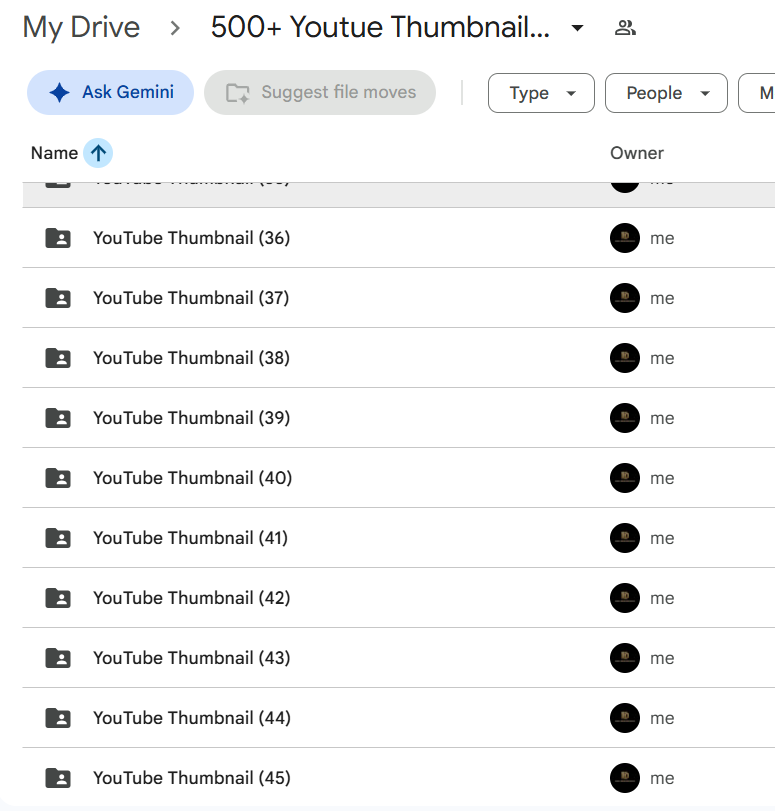
Task: Select the YouTube Thumbnail (36) folder name
Action: click(x=191, y=238)
